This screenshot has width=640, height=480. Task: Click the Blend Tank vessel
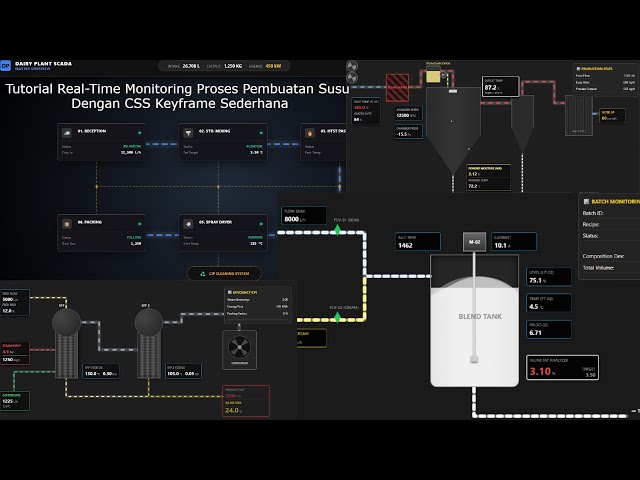[x=475, y=320]
